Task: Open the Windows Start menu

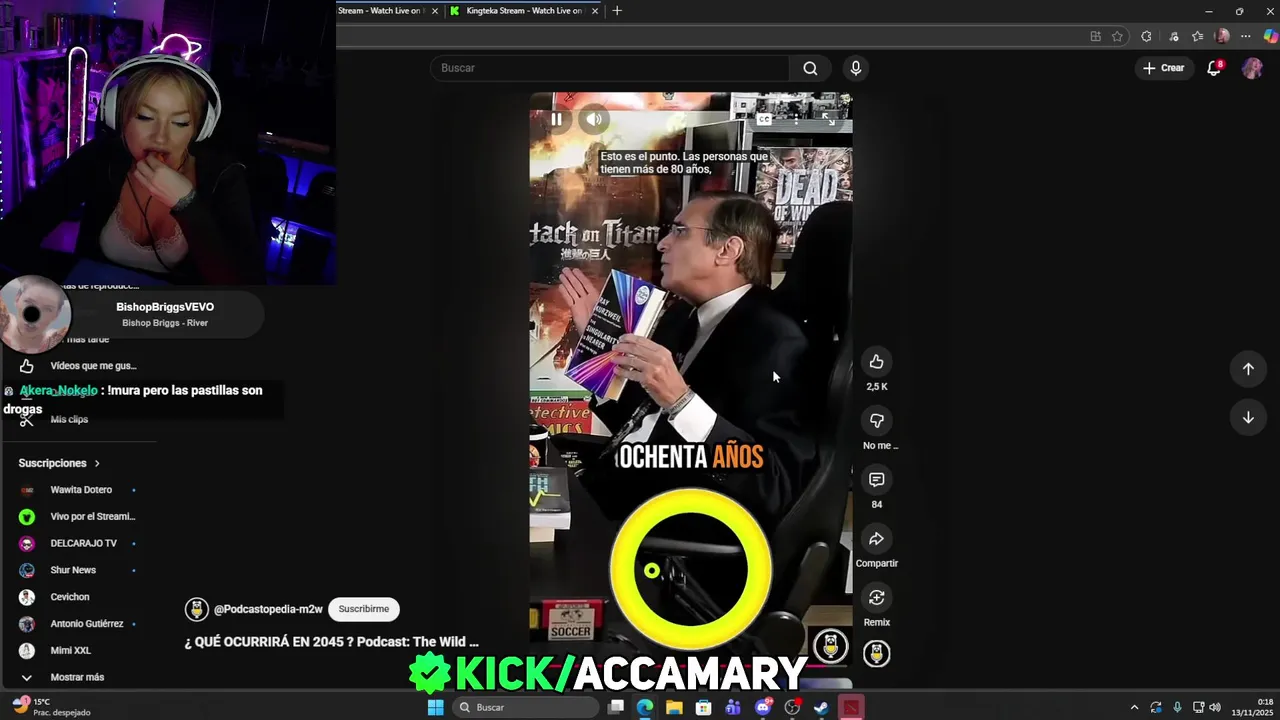Action: pyautogui.click(x=435, y=707)
